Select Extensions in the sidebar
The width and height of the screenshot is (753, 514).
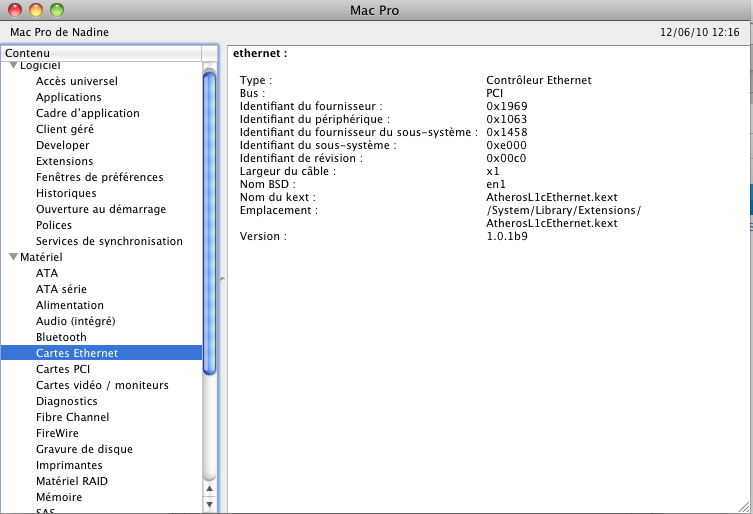64,161
